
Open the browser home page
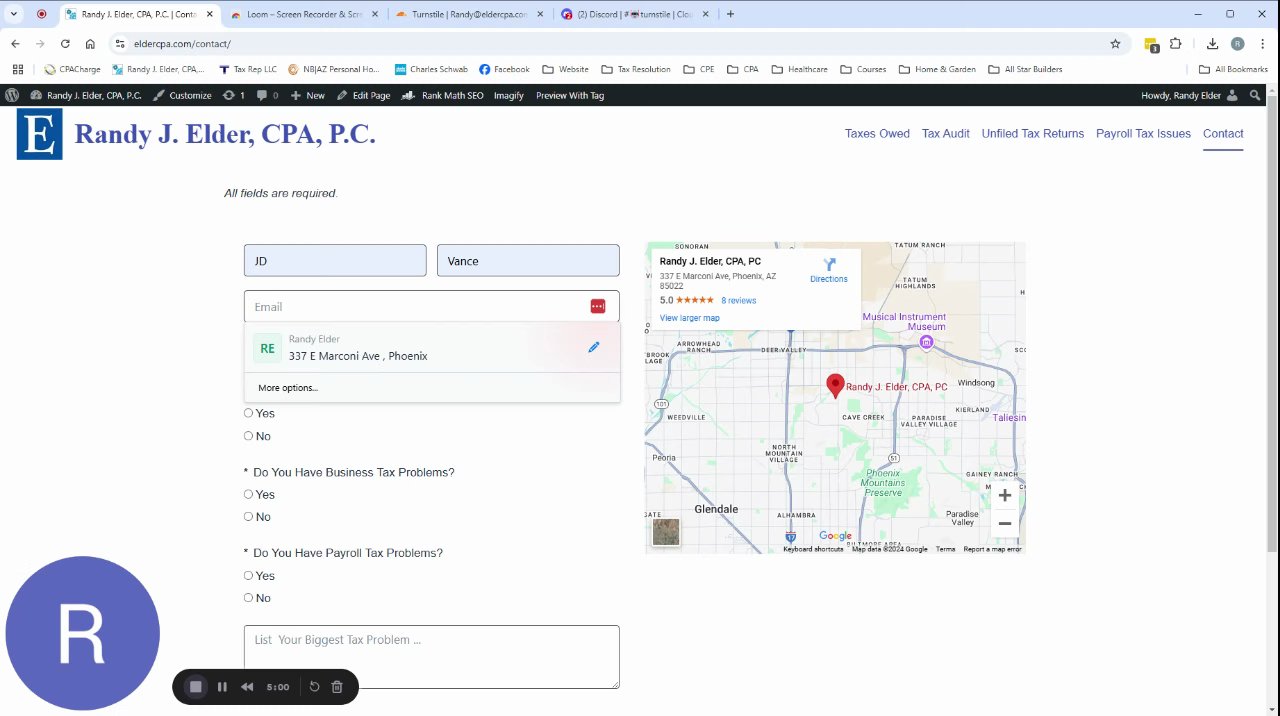(90, 44)
